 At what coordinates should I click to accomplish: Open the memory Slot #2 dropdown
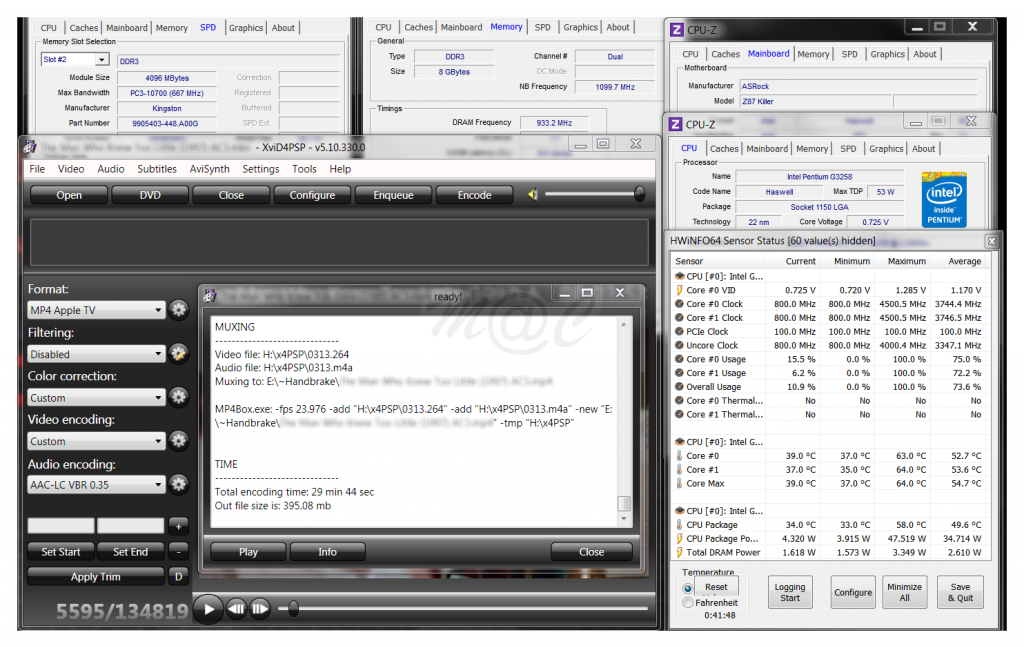[x=101, y=60]
